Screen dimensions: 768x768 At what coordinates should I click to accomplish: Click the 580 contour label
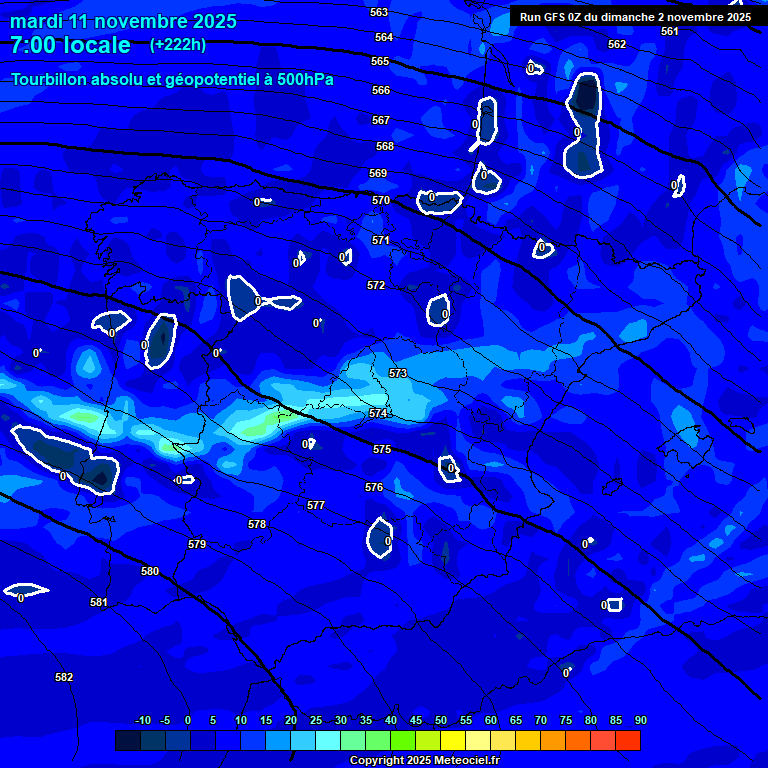click(x=150, y=571)
